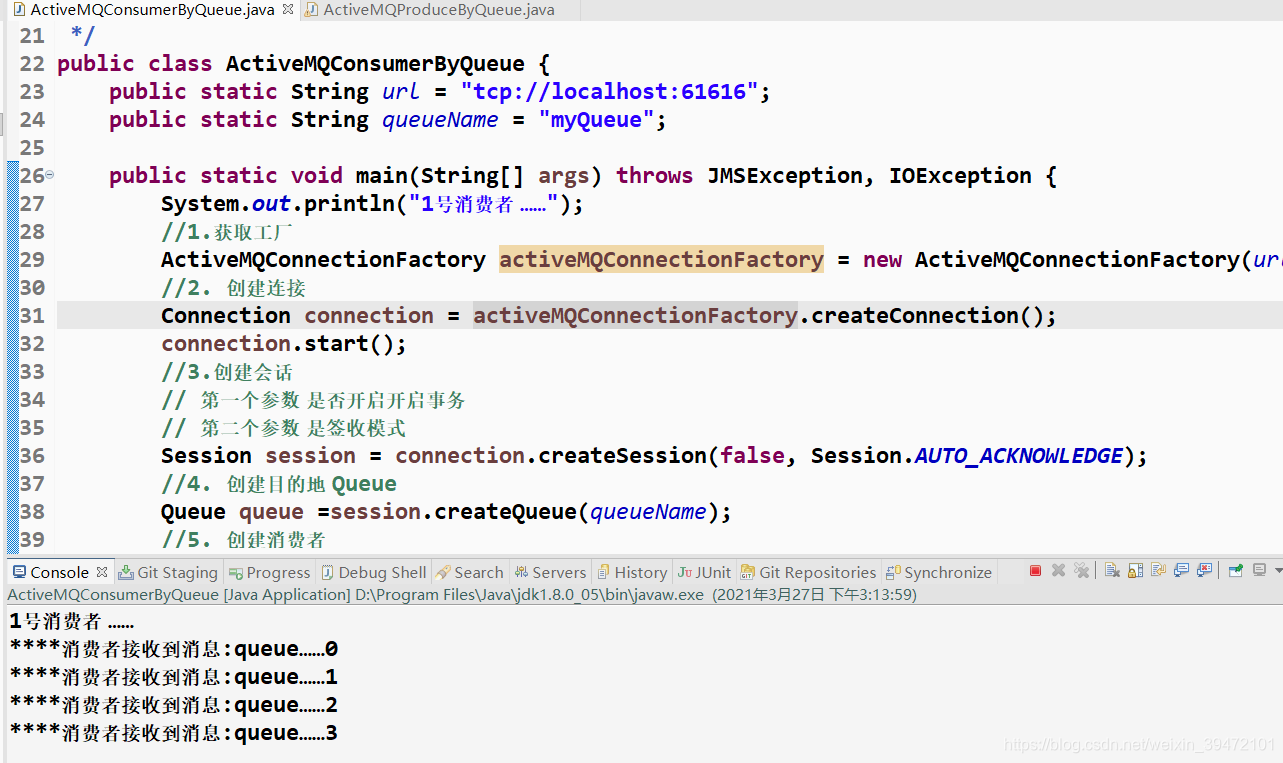Click AUTO_ACKNOWLEDGE constant on line 36
The height and width of the screenshot is (763, 1283).
[x=1019, y=456]
